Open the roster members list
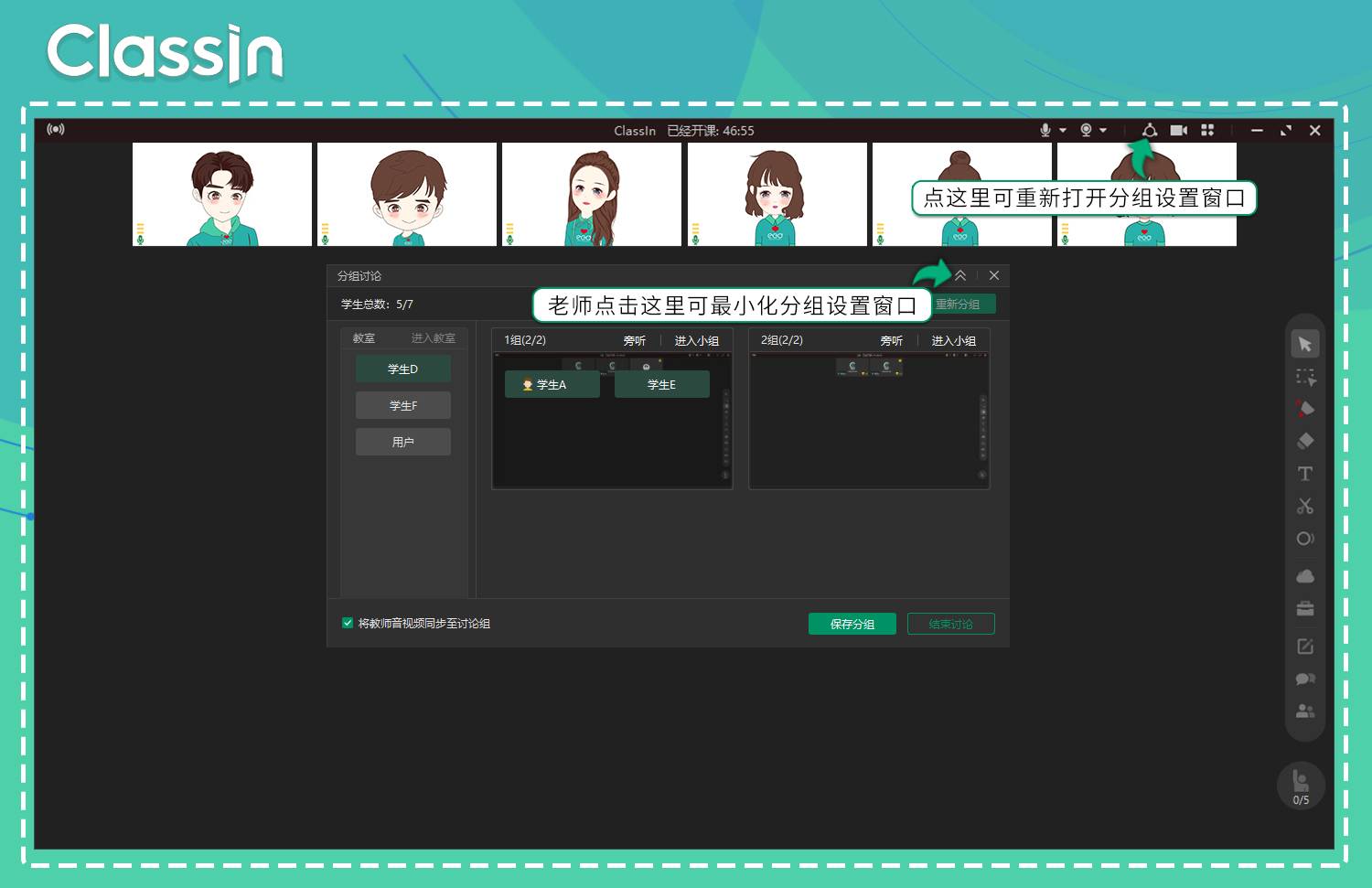 point(1305,711)
